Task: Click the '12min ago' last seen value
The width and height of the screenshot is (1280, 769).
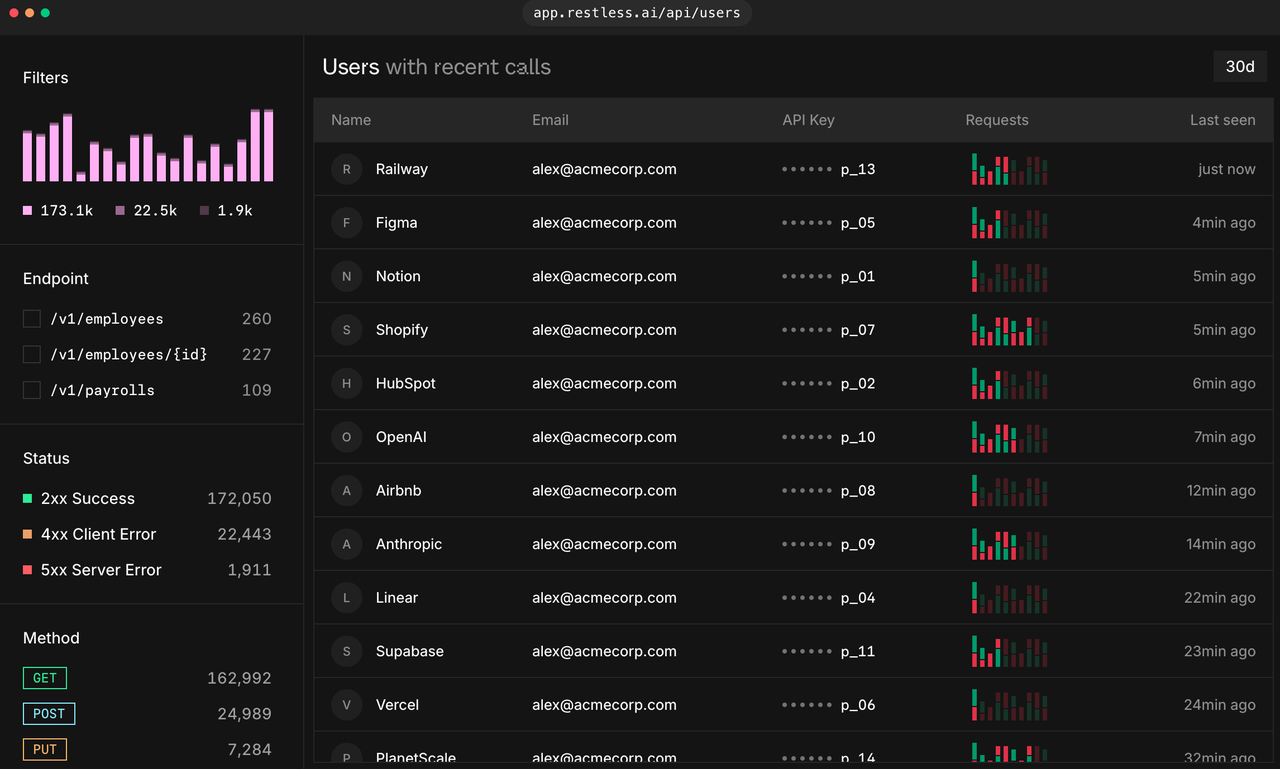Action: click(1221, 490)
